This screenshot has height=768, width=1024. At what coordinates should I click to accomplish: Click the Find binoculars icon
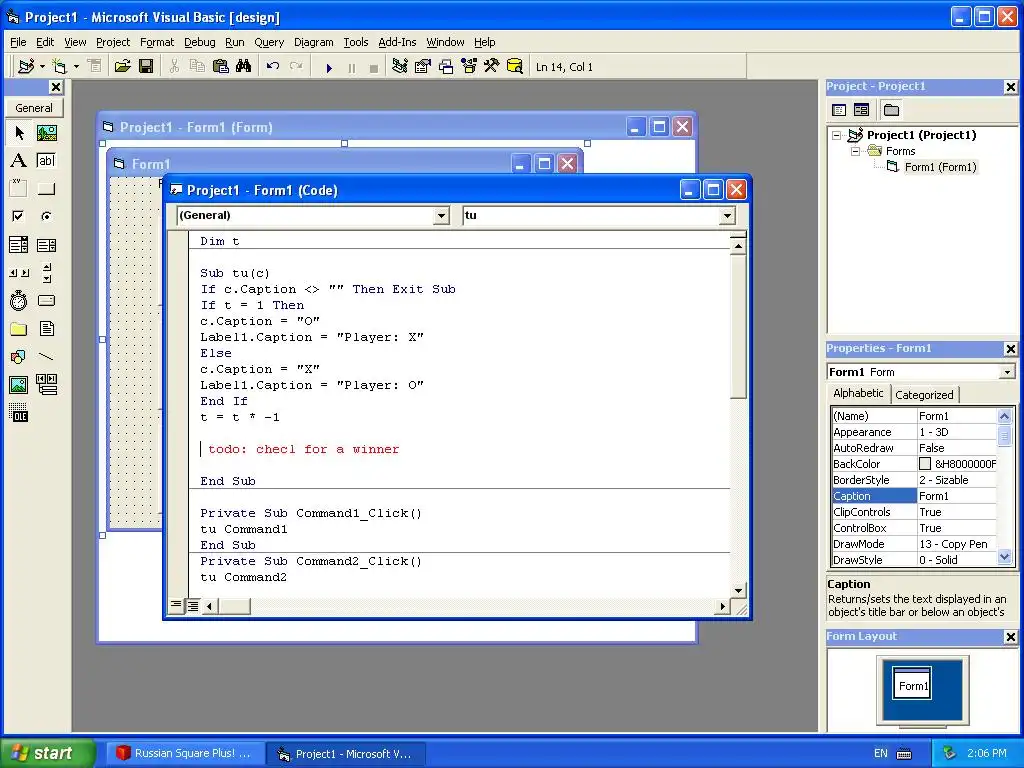(x=244, y=67)
